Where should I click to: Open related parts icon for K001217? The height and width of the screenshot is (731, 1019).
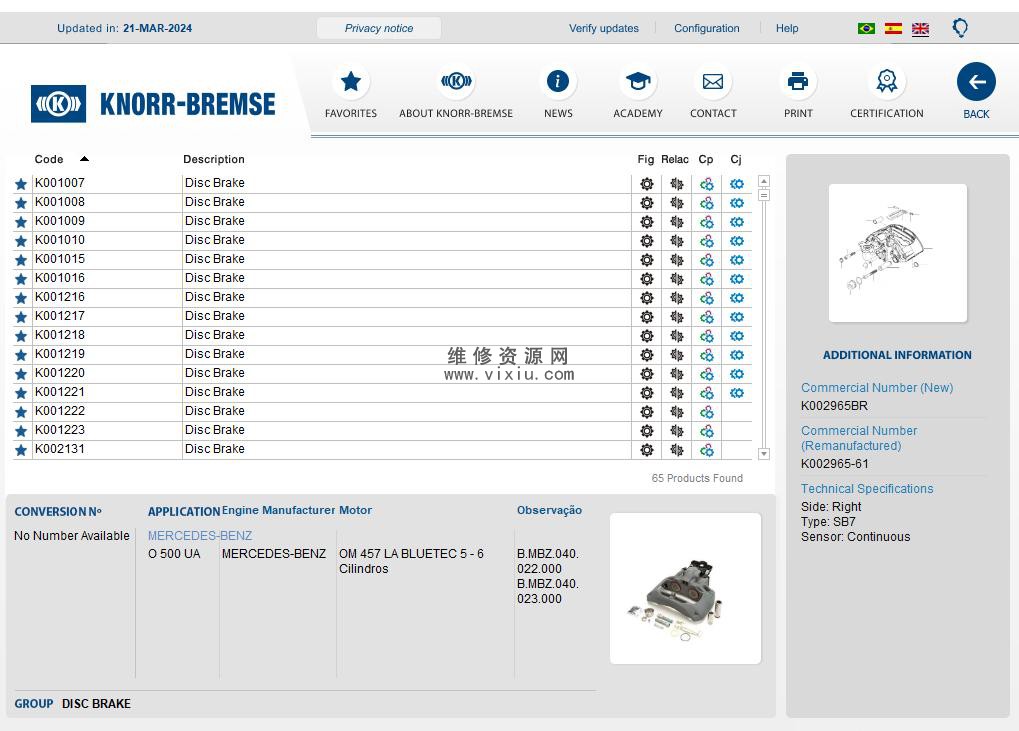(677, 317)
